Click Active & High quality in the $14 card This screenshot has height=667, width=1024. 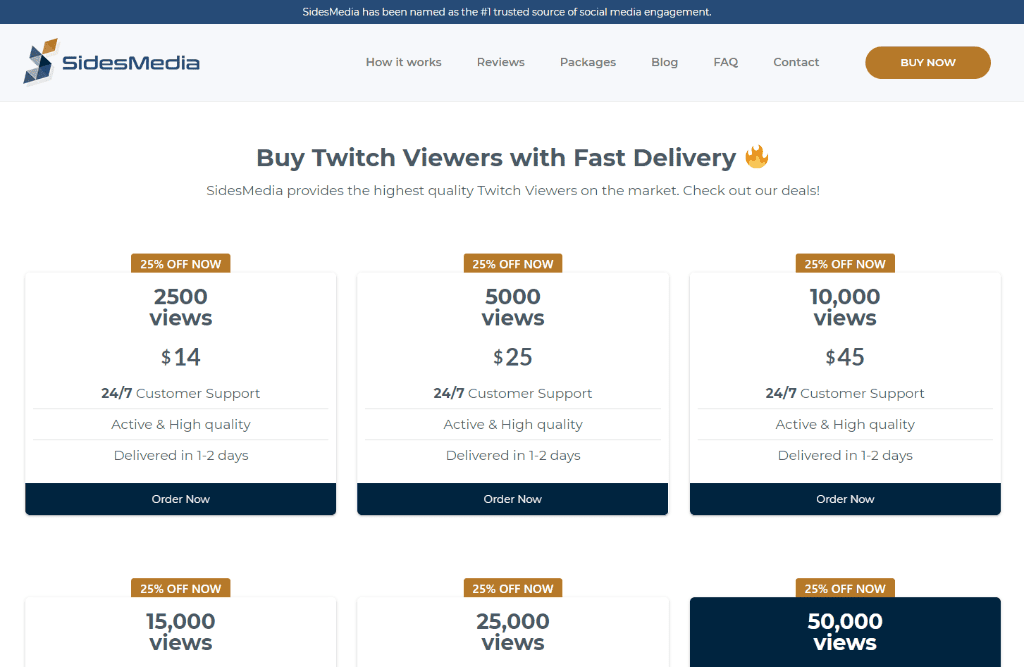coord(181,425)
